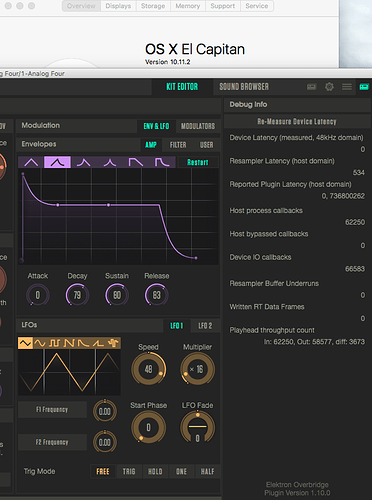The width and height of the screenshot is (372, 500).
Task: Open the F1 Frequency destination selector
Action: coord(52,410)
